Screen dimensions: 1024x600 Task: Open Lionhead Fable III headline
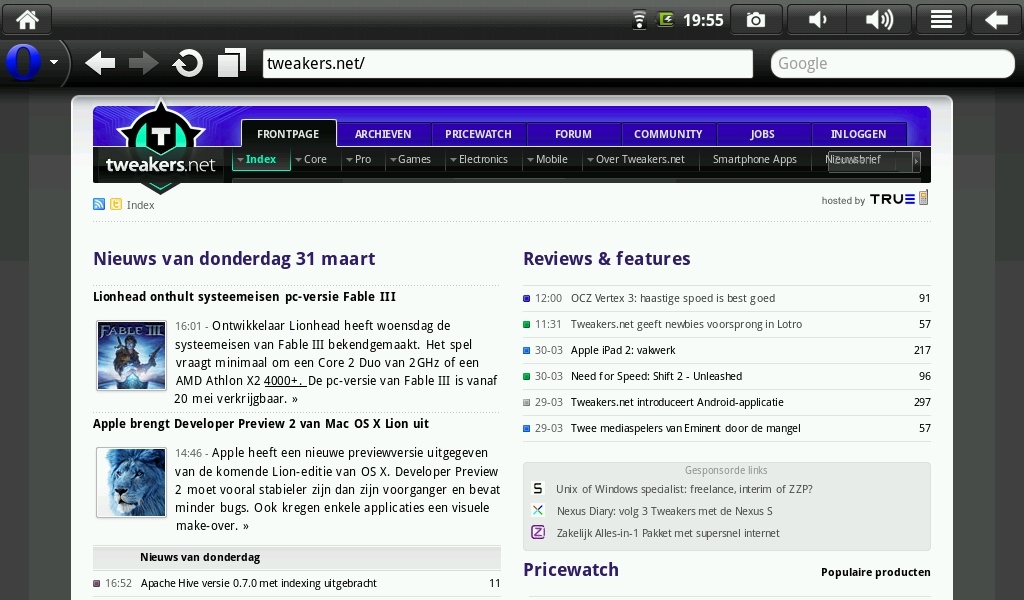click(244, 296)
